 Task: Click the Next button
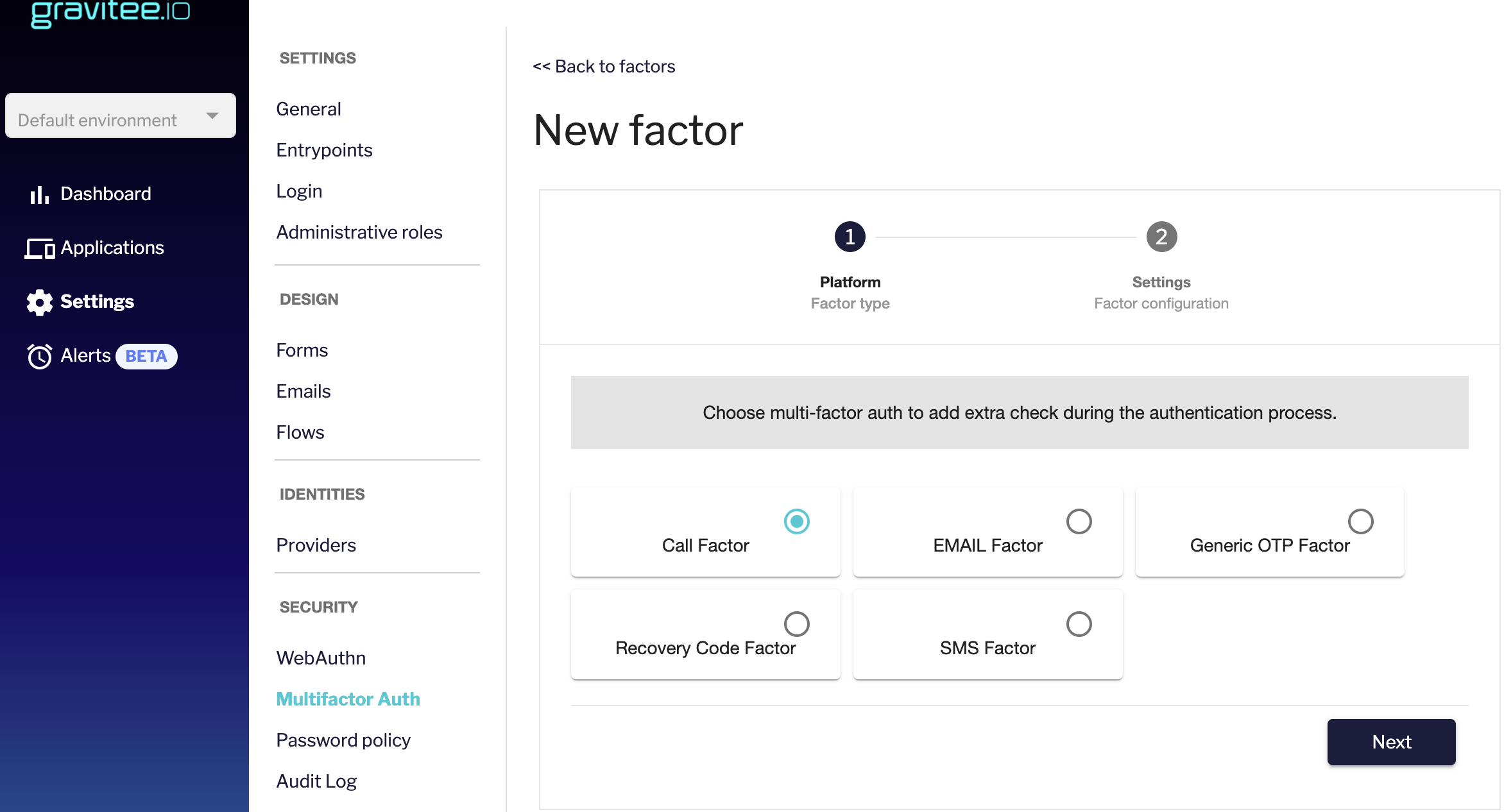[x=1390, y=742]
